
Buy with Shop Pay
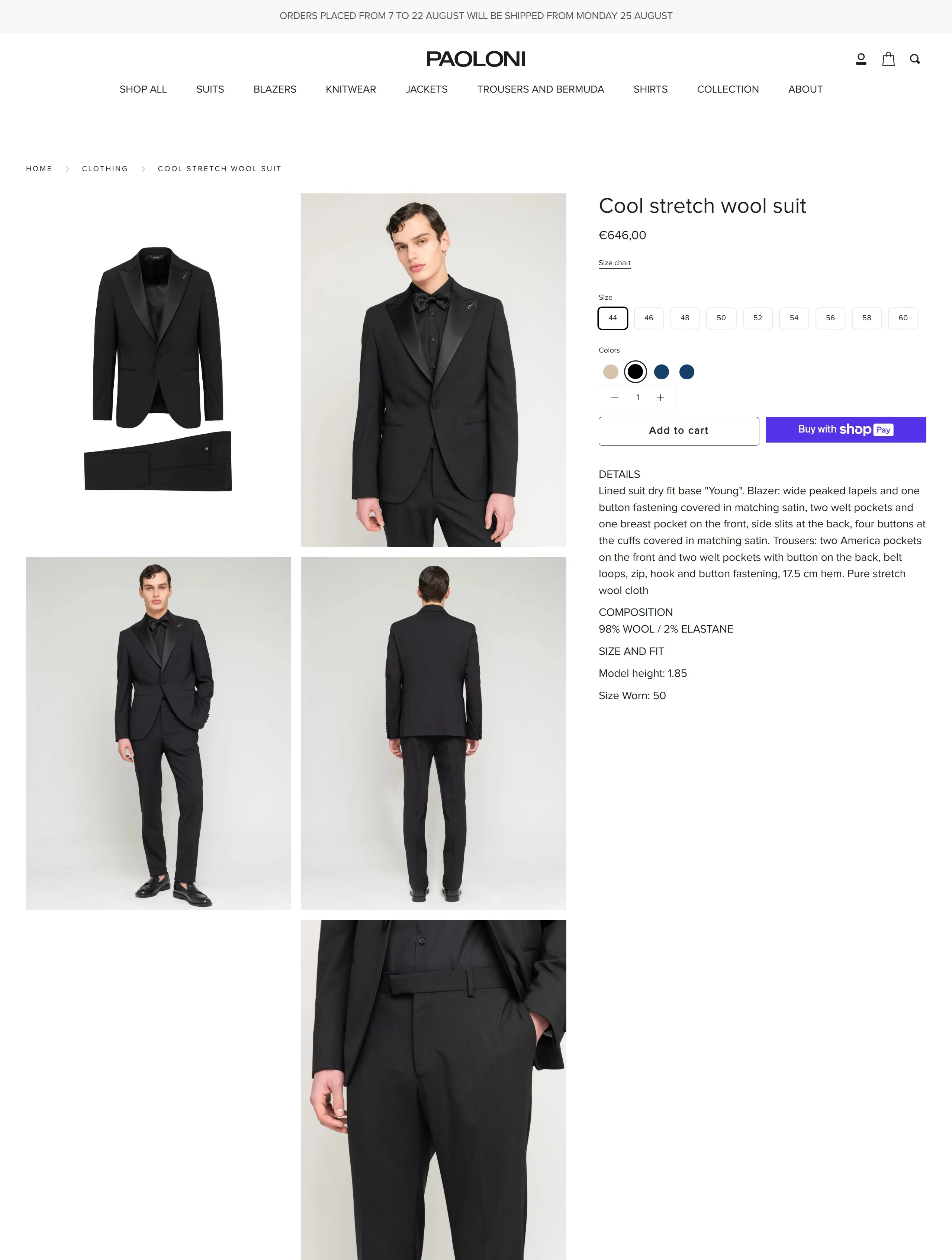coord(846,430)
